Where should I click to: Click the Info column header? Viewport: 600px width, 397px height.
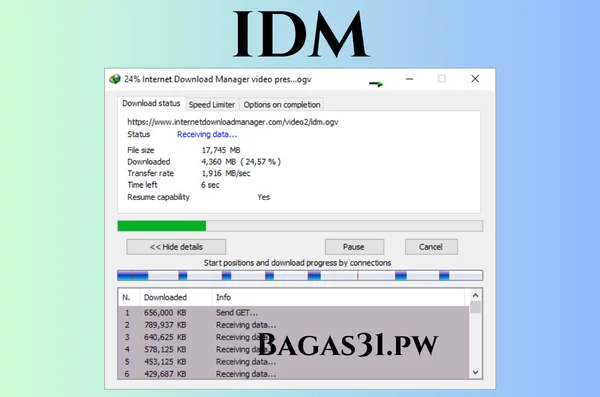point(339,297)
